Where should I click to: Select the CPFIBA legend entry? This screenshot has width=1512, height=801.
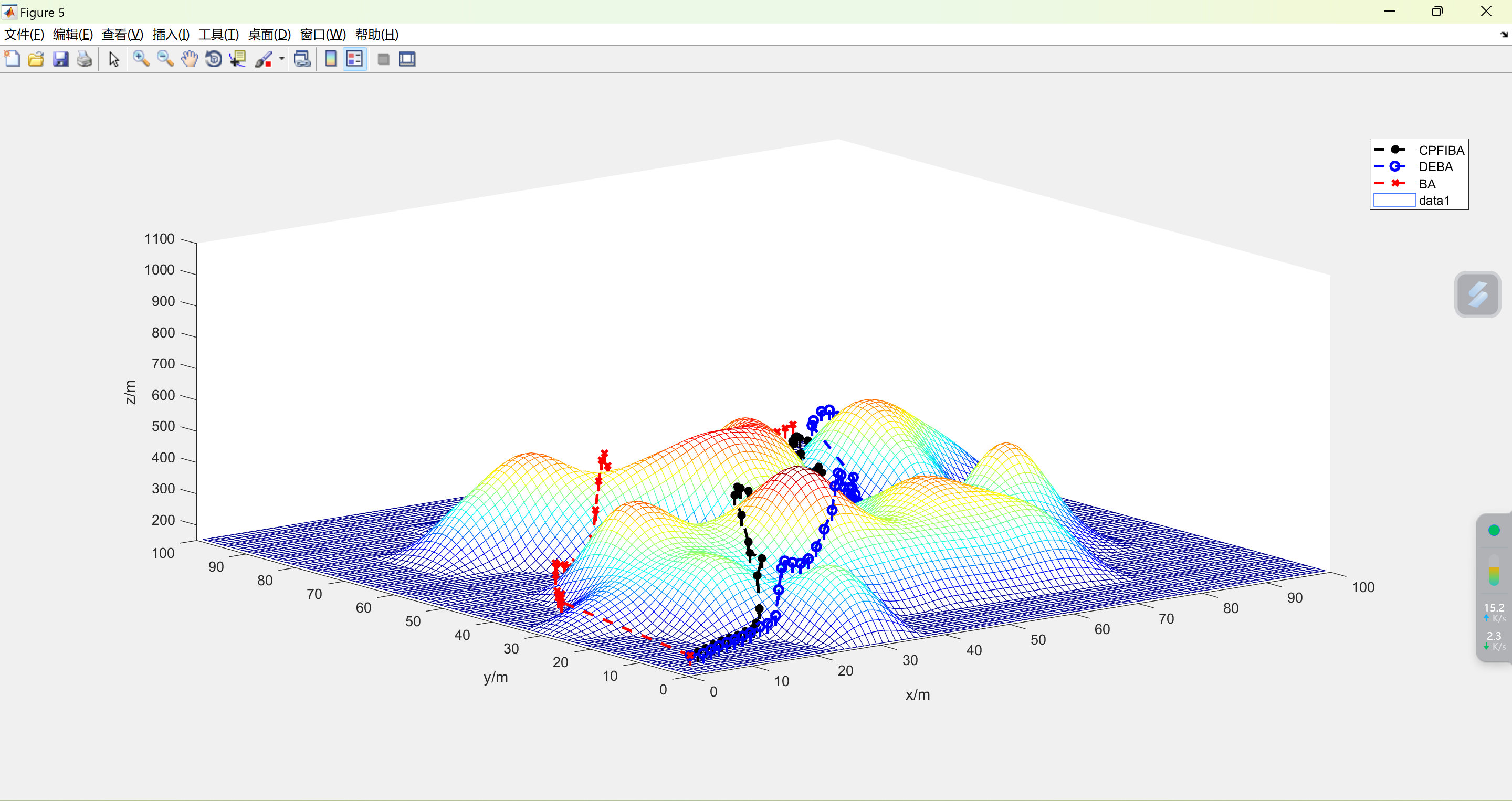tap(1419, 150)
